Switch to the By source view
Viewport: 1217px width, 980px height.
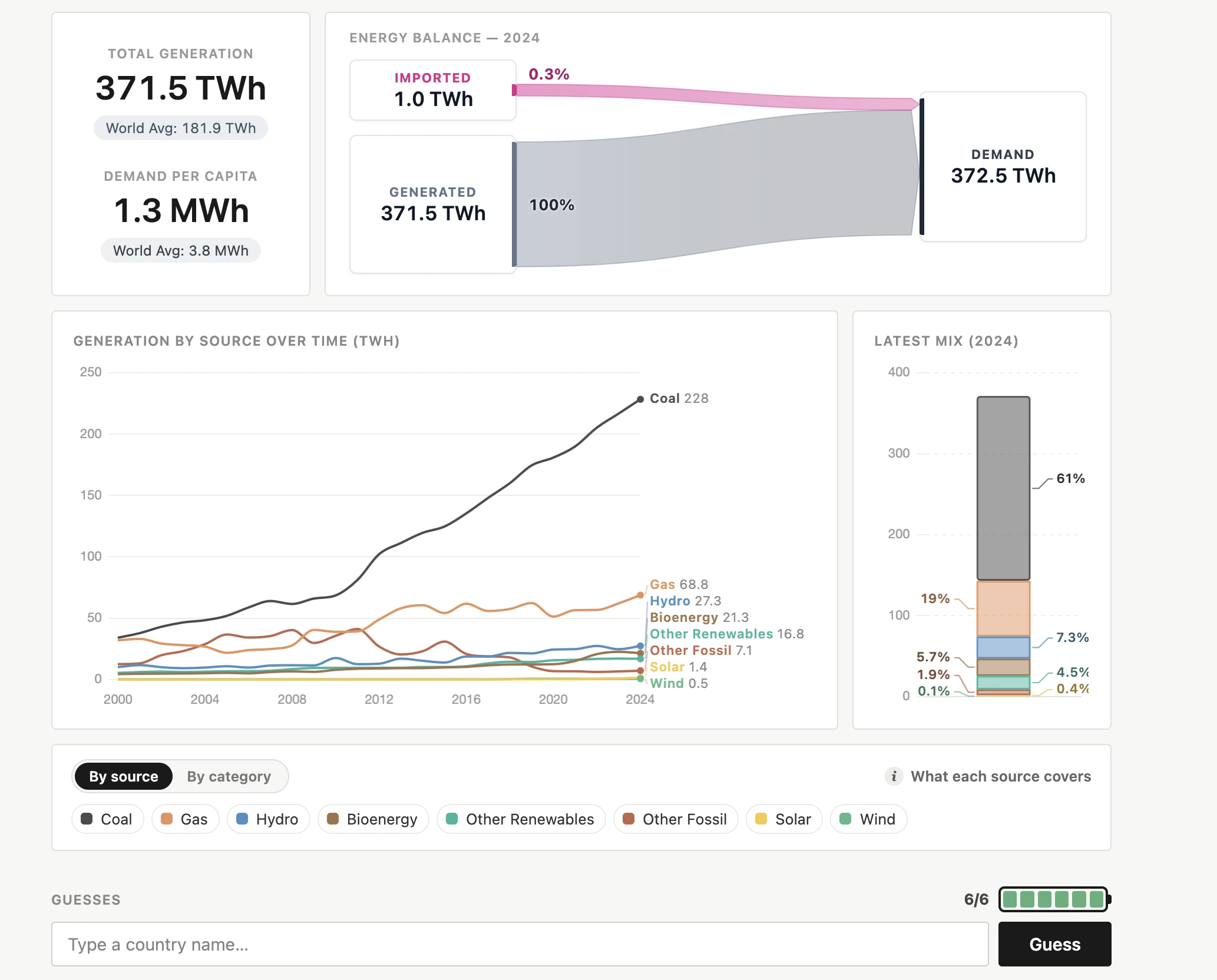click(x=123, y=776)
